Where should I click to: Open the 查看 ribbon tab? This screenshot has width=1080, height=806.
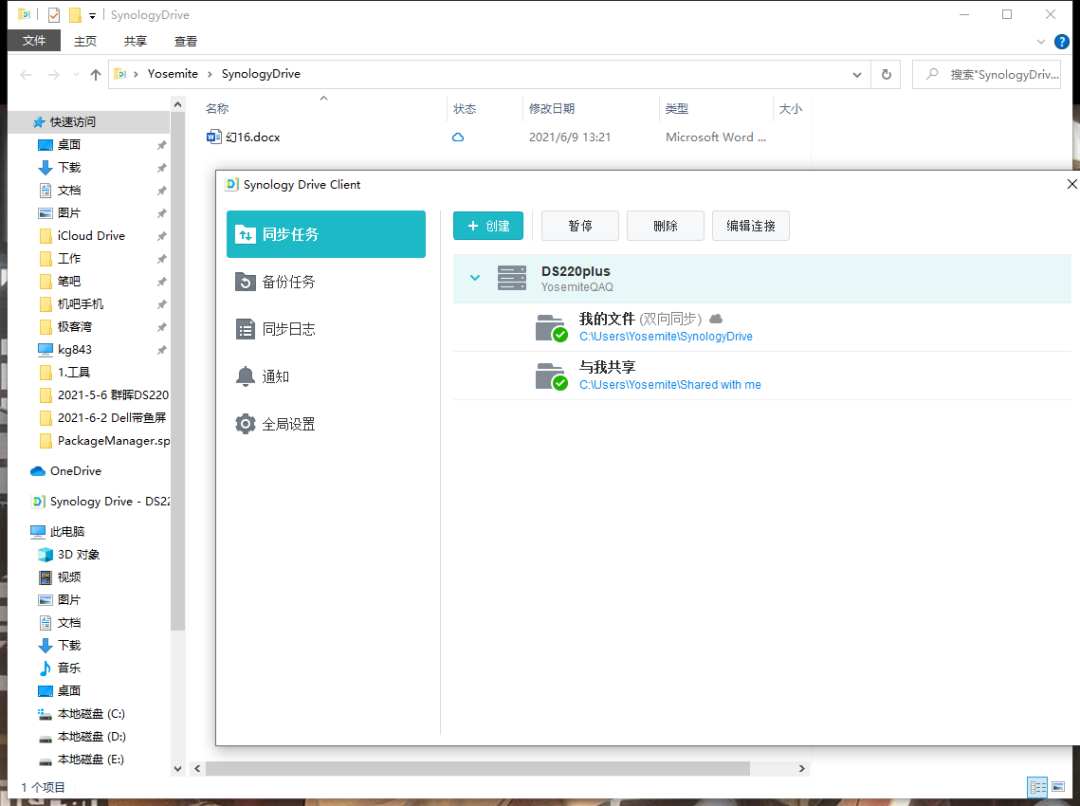[x=186, y=41]
